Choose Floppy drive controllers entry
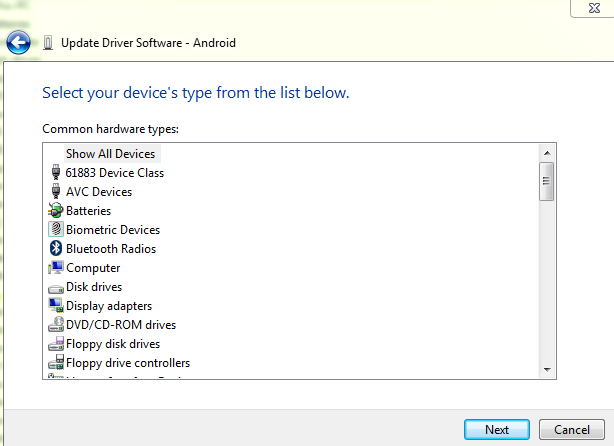 (127, 363)
